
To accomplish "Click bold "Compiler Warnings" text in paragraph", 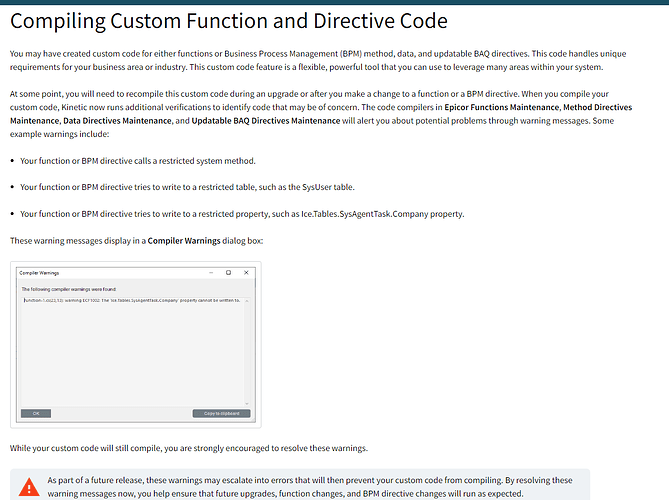I will tap(184, 241).
